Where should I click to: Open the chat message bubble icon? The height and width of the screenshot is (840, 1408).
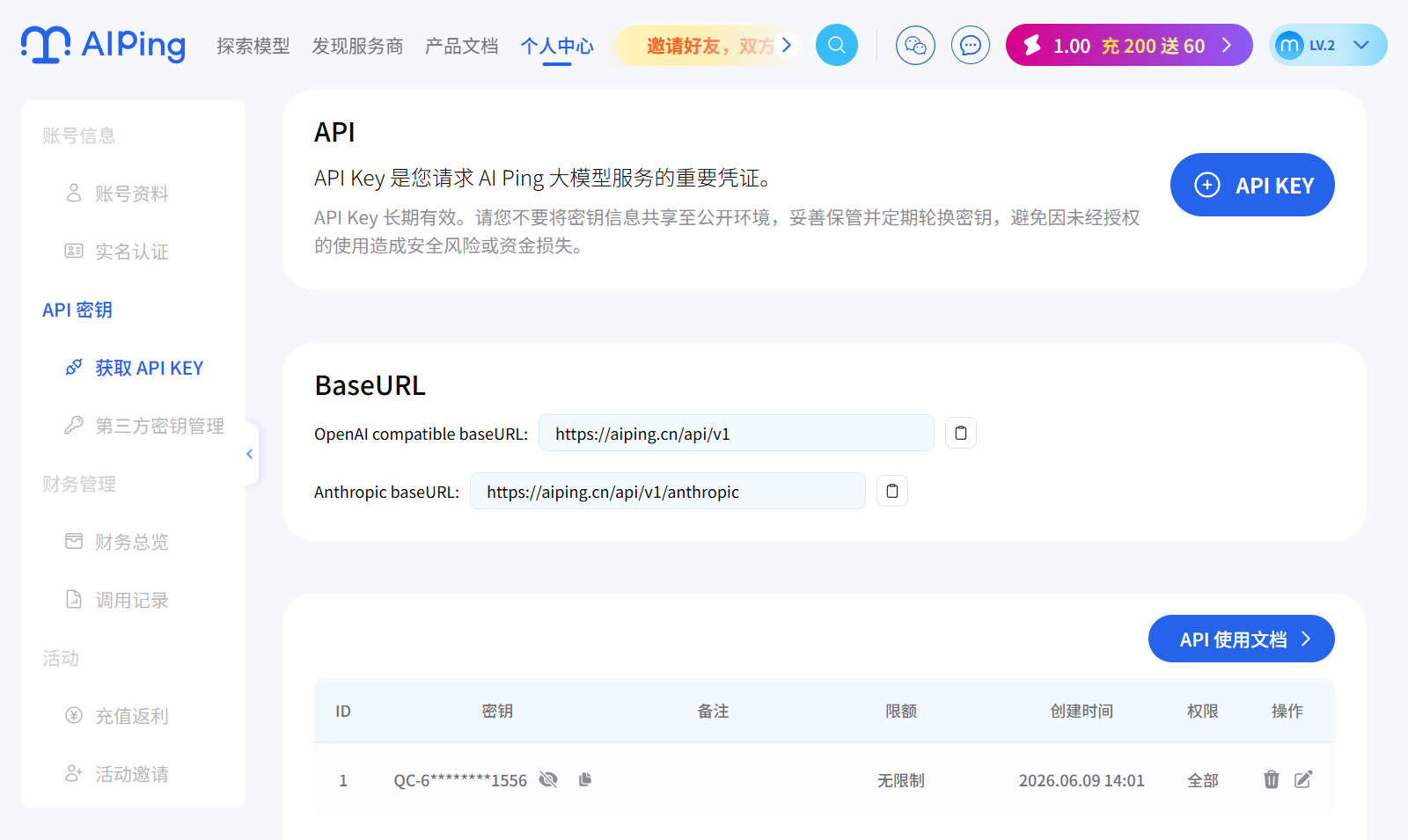coord(971,45)
